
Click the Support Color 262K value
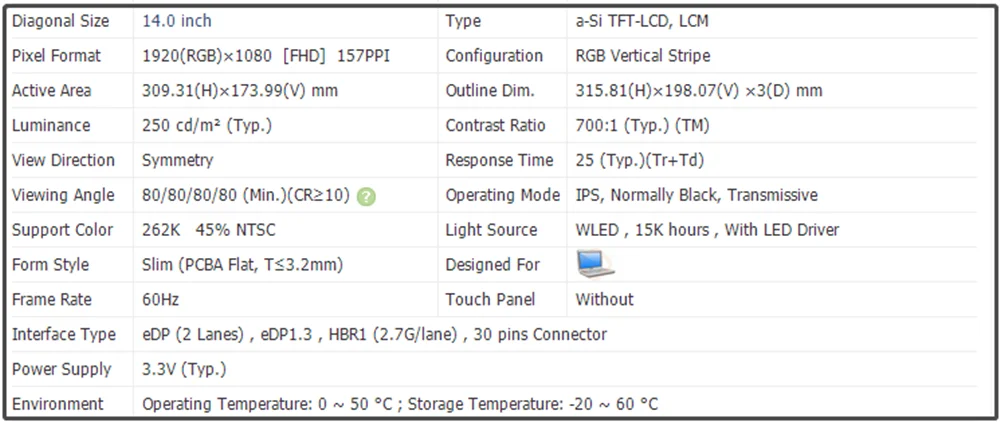tap(209, 229)
